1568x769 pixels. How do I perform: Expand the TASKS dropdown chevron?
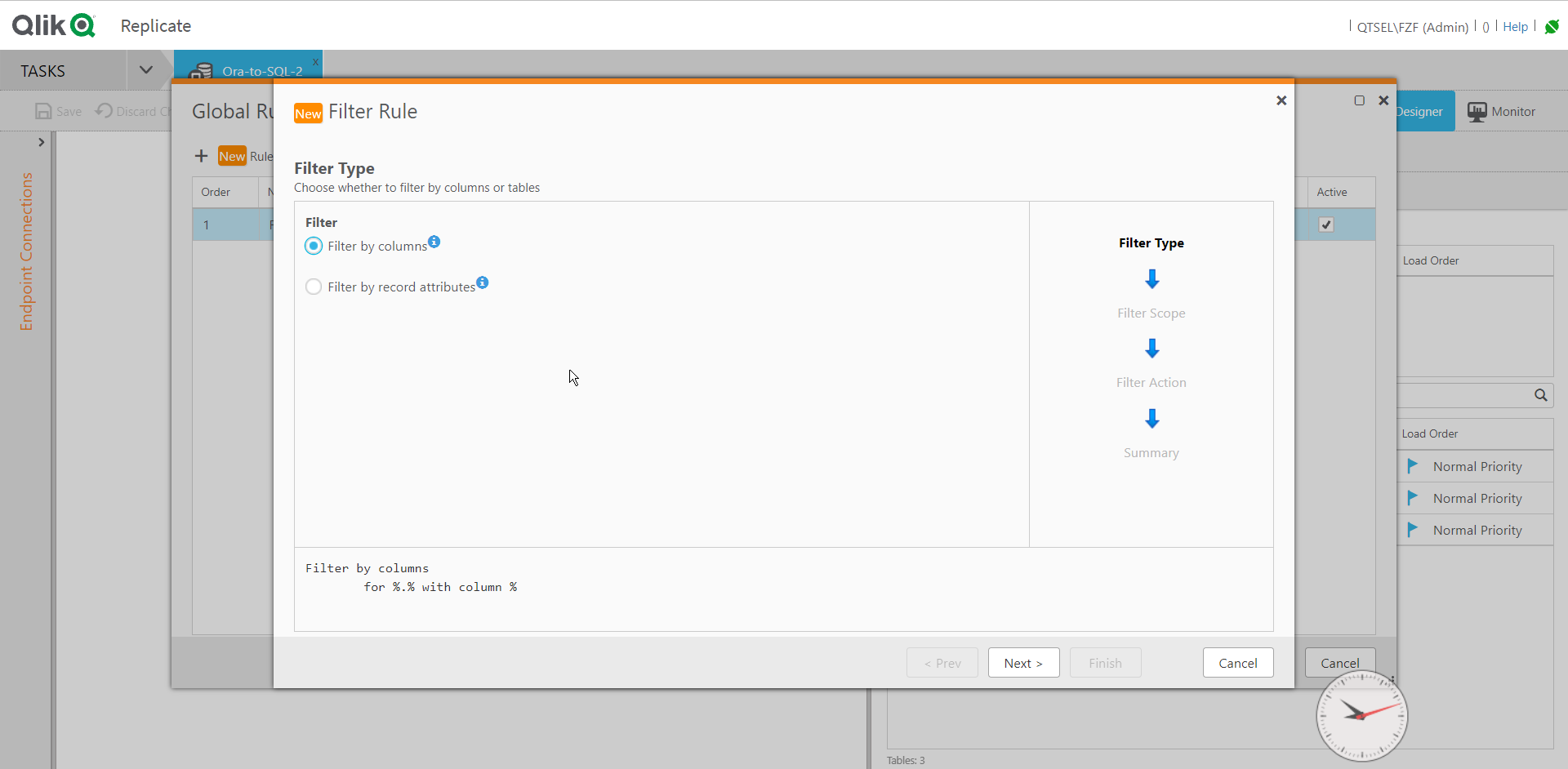click(146, 70)
